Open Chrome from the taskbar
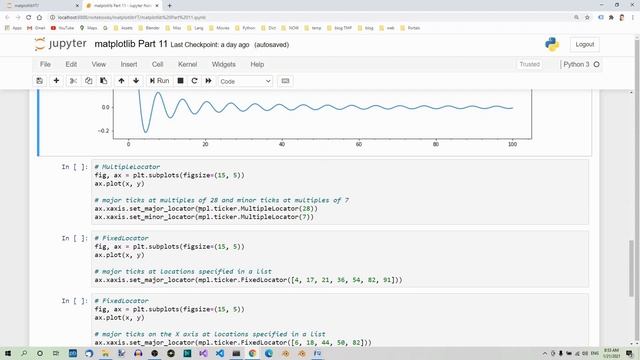Screen dimensions: 640x360 click(252, 353)
